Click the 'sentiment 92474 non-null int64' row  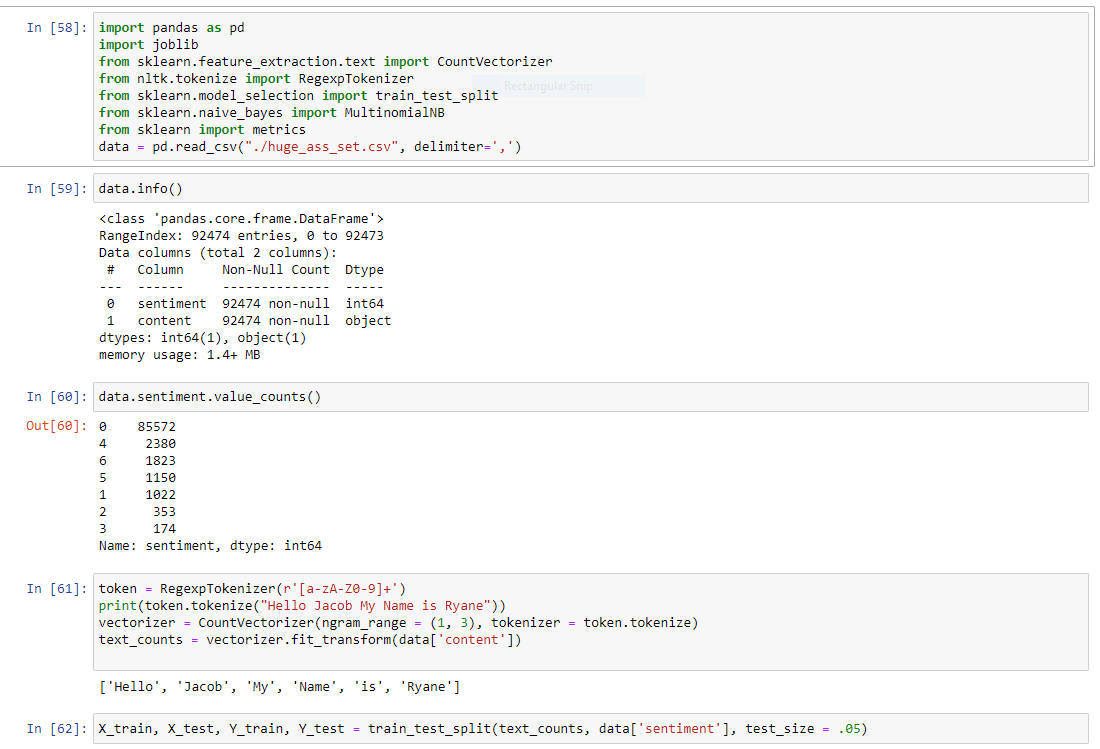[246, 304]
